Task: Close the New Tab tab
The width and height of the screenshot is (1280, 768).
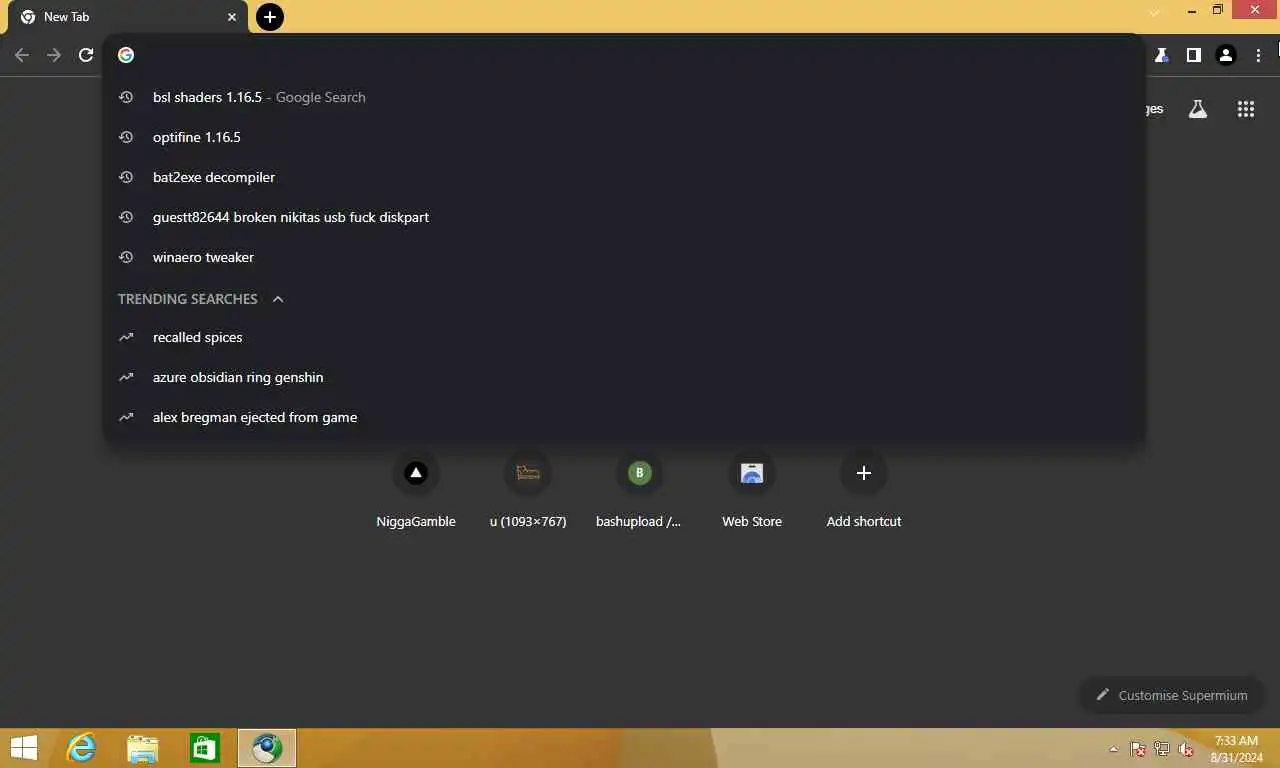Action: (x=232, y=17)
